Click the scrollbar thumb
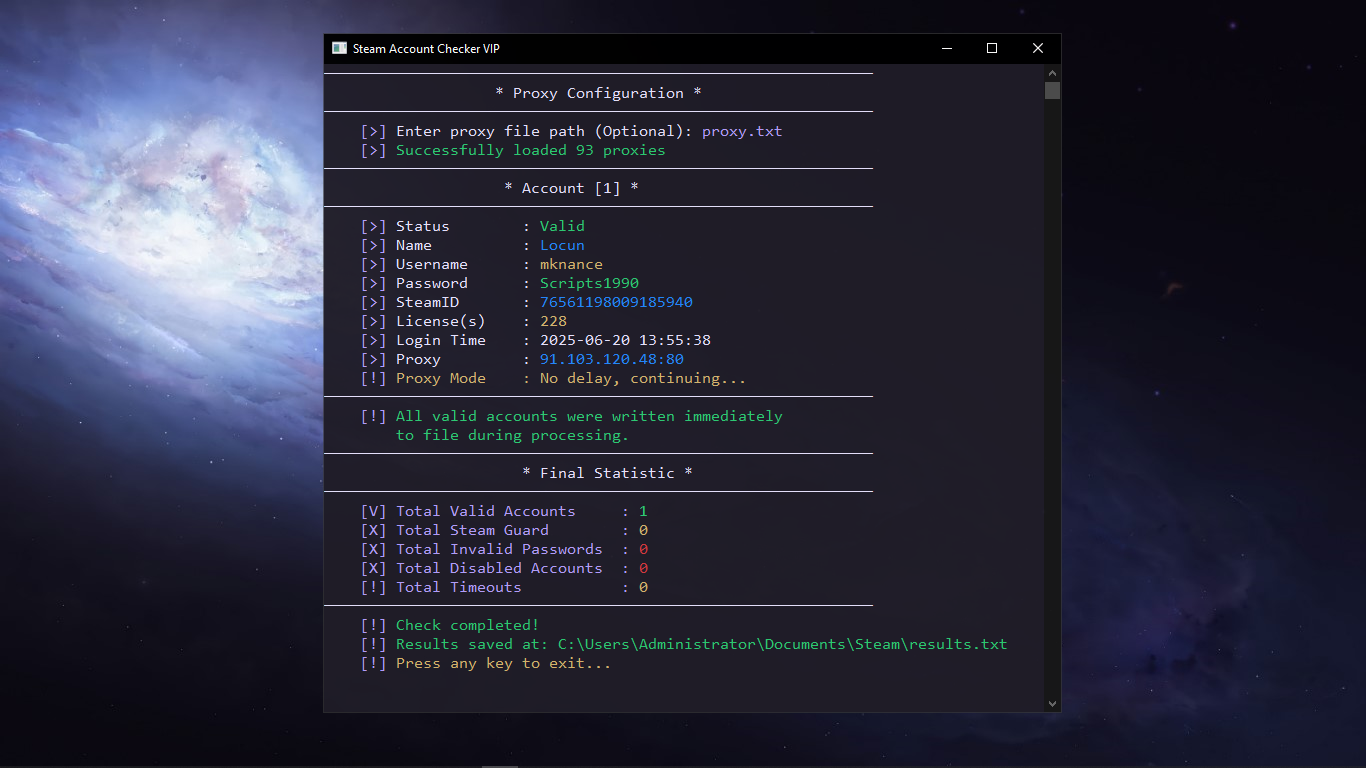 click(x=1052, y=91)
